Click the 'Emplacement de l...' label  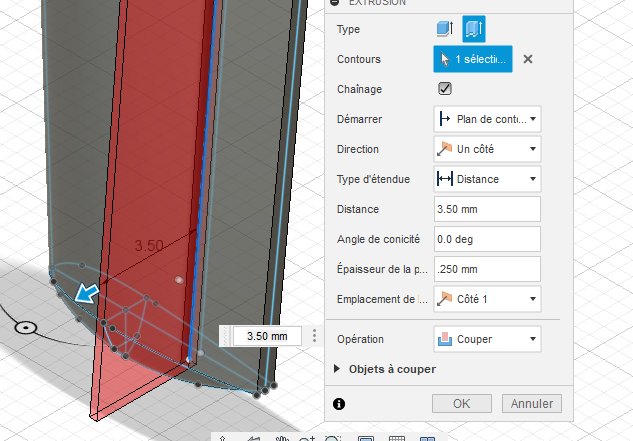click(x=382, y=299)
